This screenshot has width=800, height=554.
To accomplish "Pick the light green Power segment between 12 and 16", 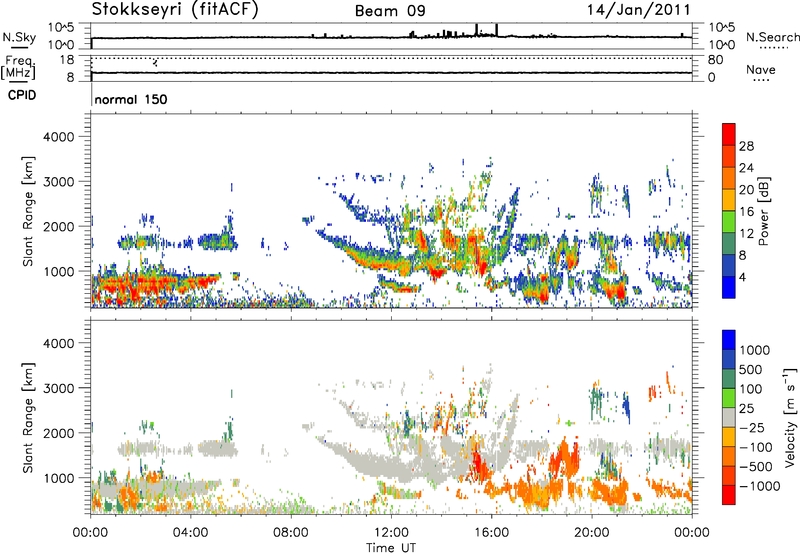I will (729, 222).
